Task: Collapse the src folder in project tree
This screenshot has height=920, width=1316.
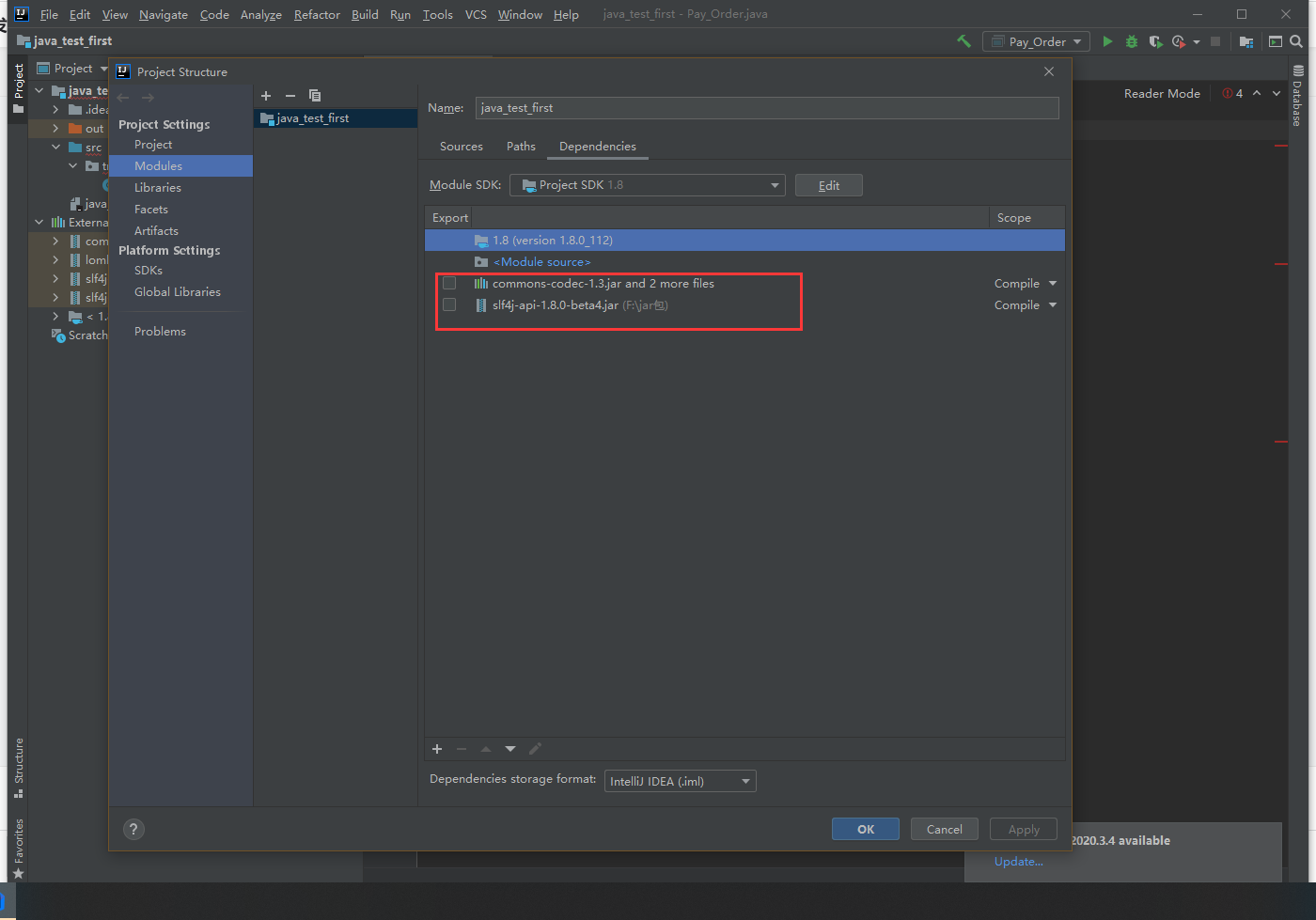Action: click(x=55, y=148)
